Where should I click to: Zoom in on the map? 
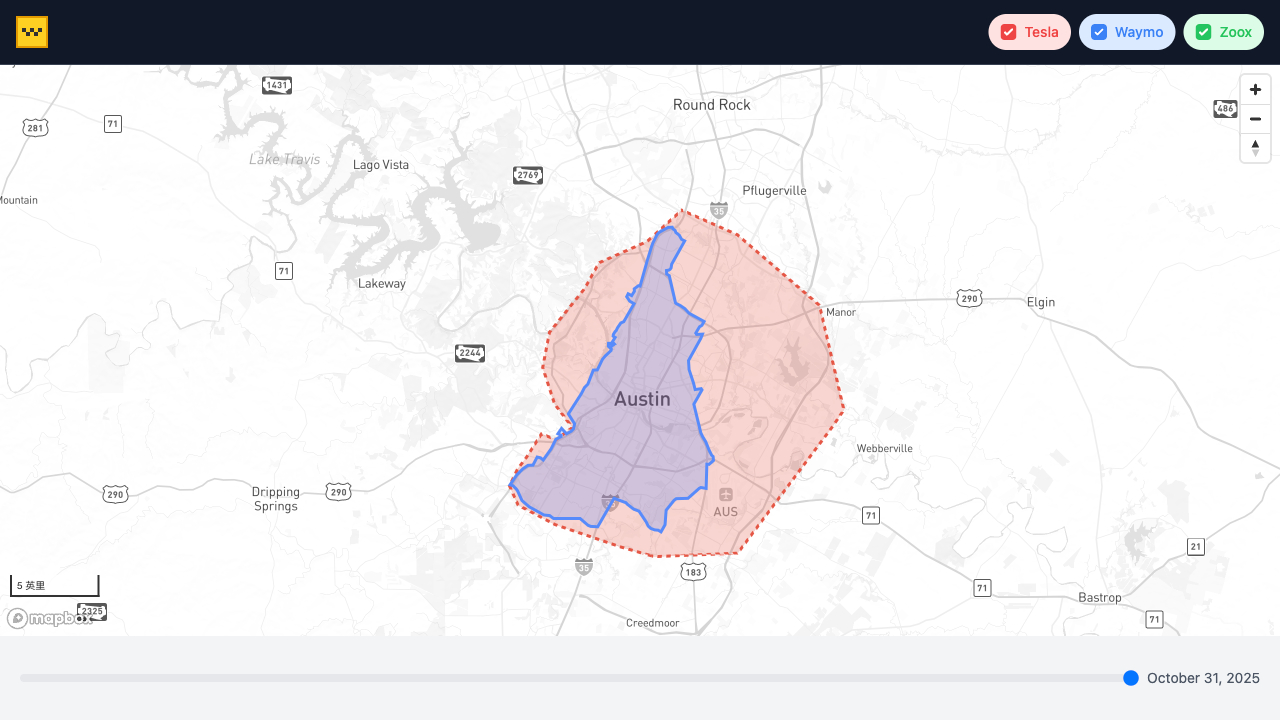tap(1255, 90)
